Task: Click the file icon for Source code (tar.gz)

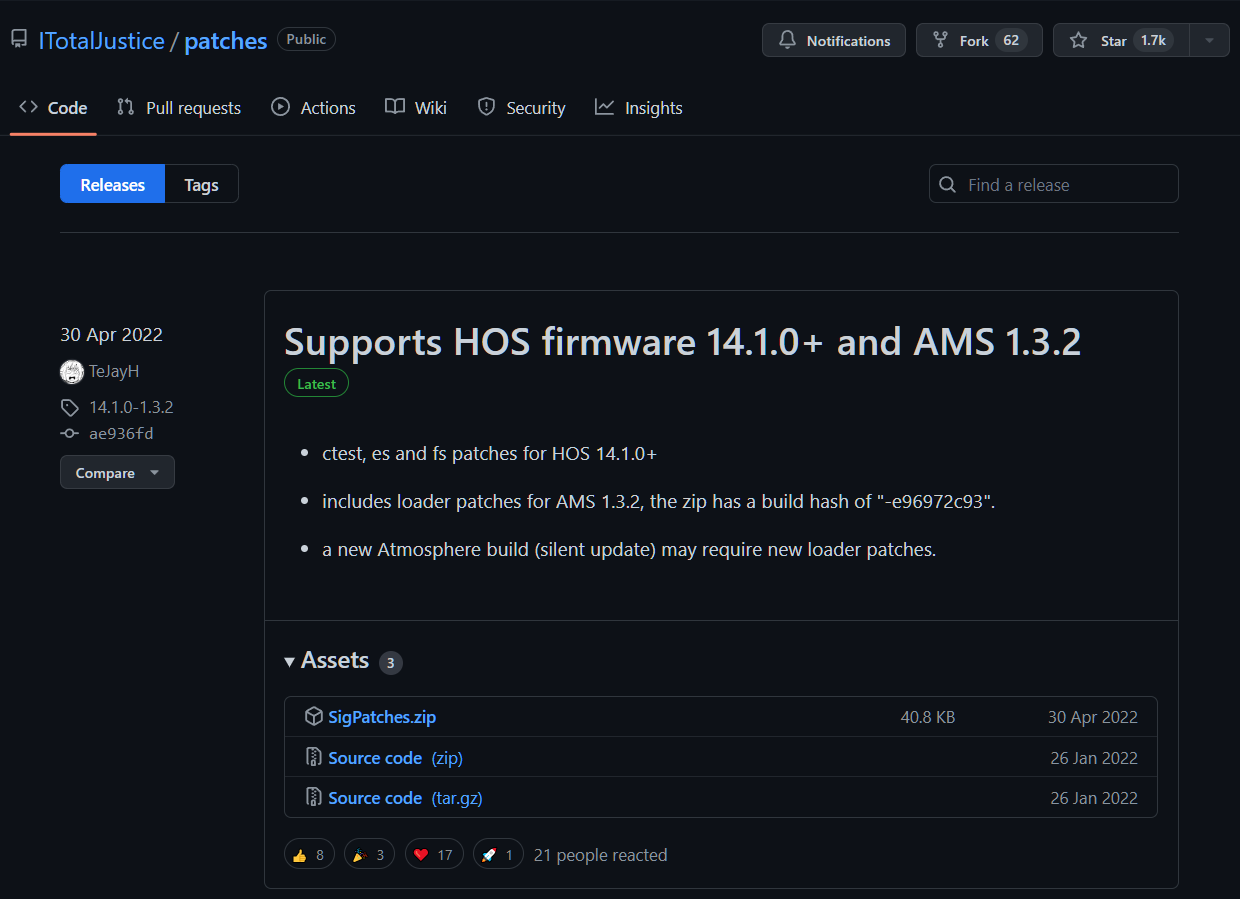Action: [x=314, y=797]
